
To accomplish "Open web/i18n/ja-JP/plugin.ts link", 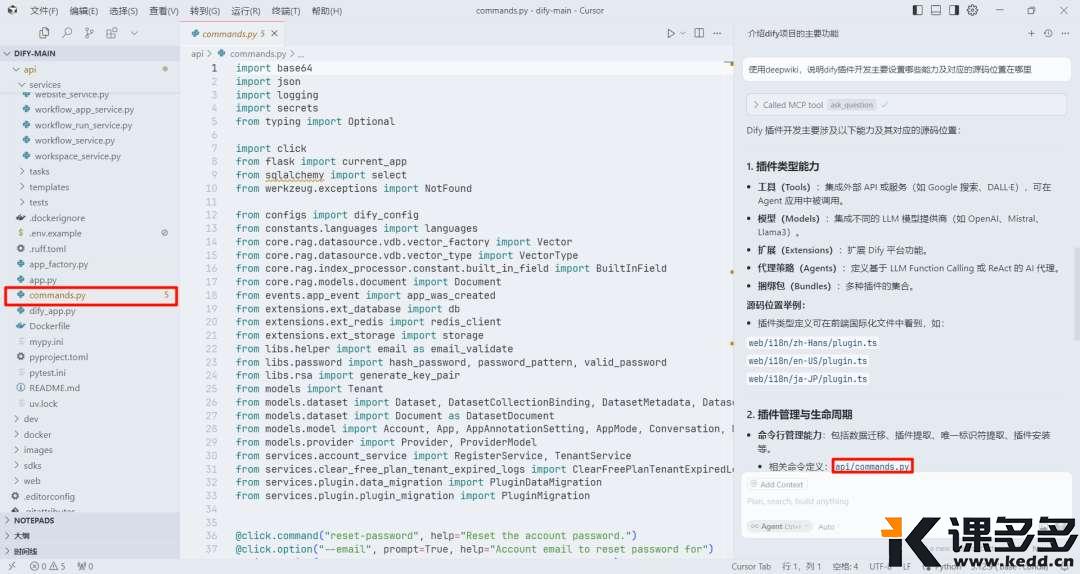I will [807, 378].
